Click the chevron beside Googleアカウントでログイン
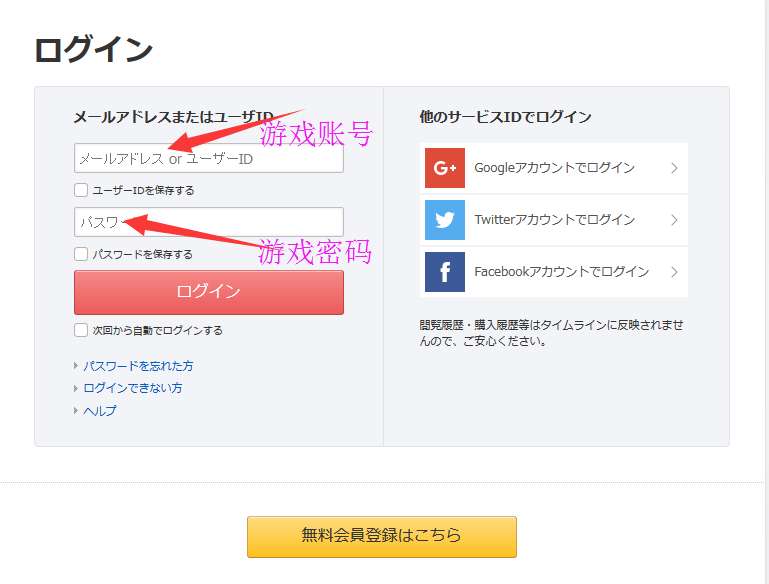The height and width of the screenshot is (584, 769). pos(674,168)
